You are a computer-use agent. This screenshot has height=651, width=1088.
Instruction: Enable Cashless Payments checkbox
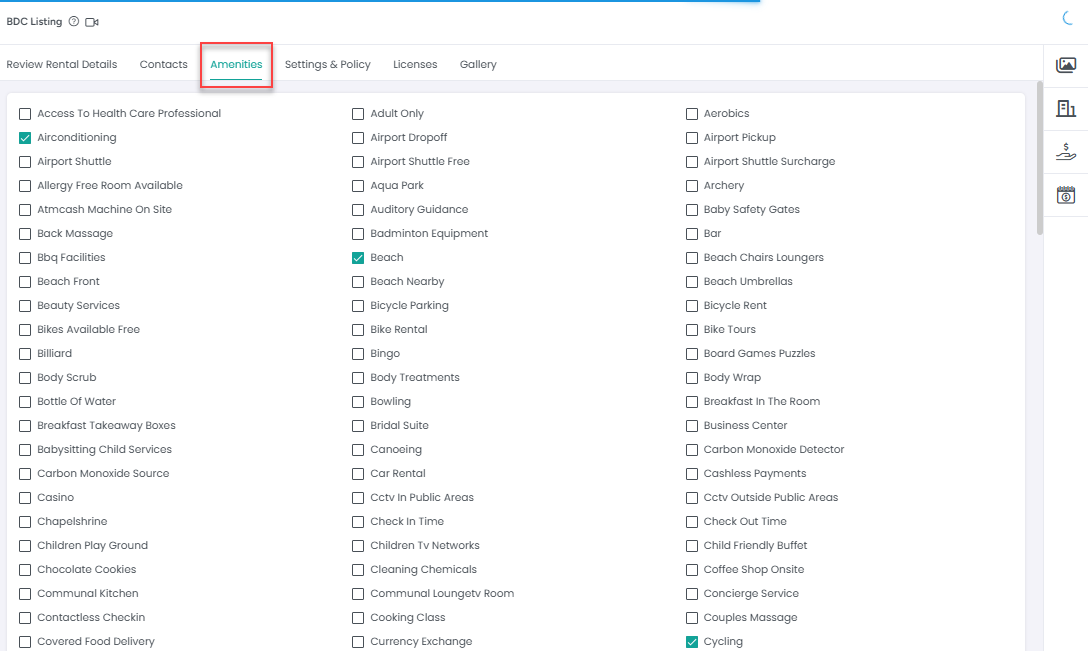point(692,474)
